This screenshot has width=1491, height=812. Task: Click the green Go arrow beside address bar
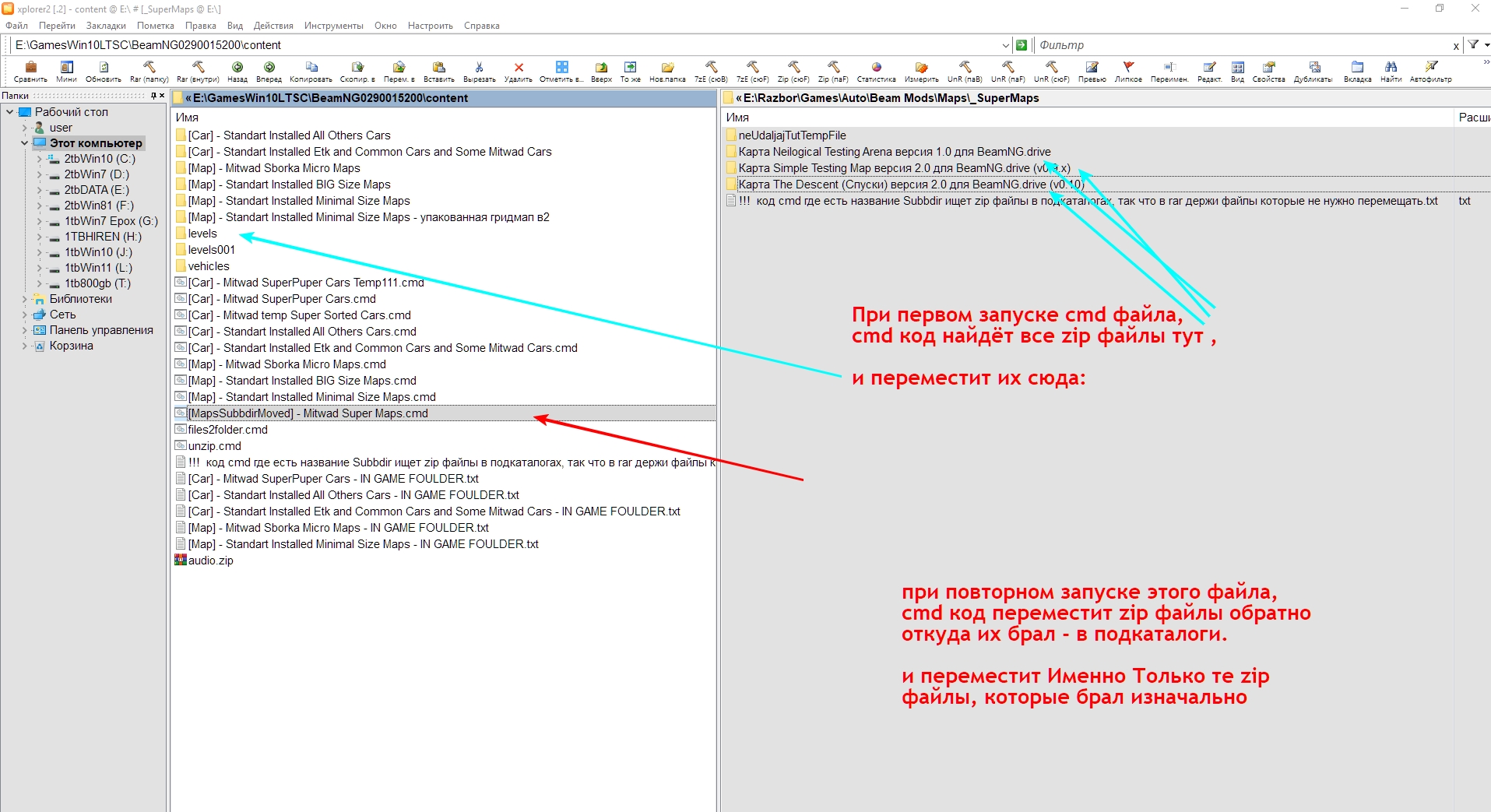coord(1022,45)
